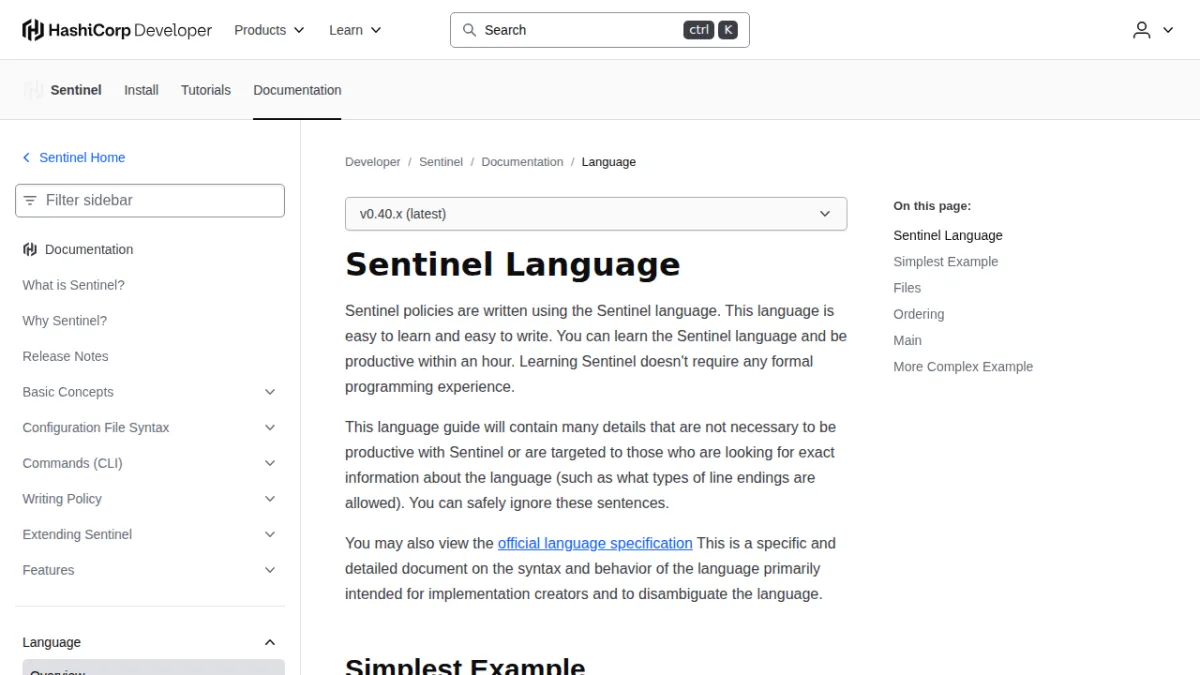
Task: Jump to Simplest Example in page contents
Action: tap(946, 262)
